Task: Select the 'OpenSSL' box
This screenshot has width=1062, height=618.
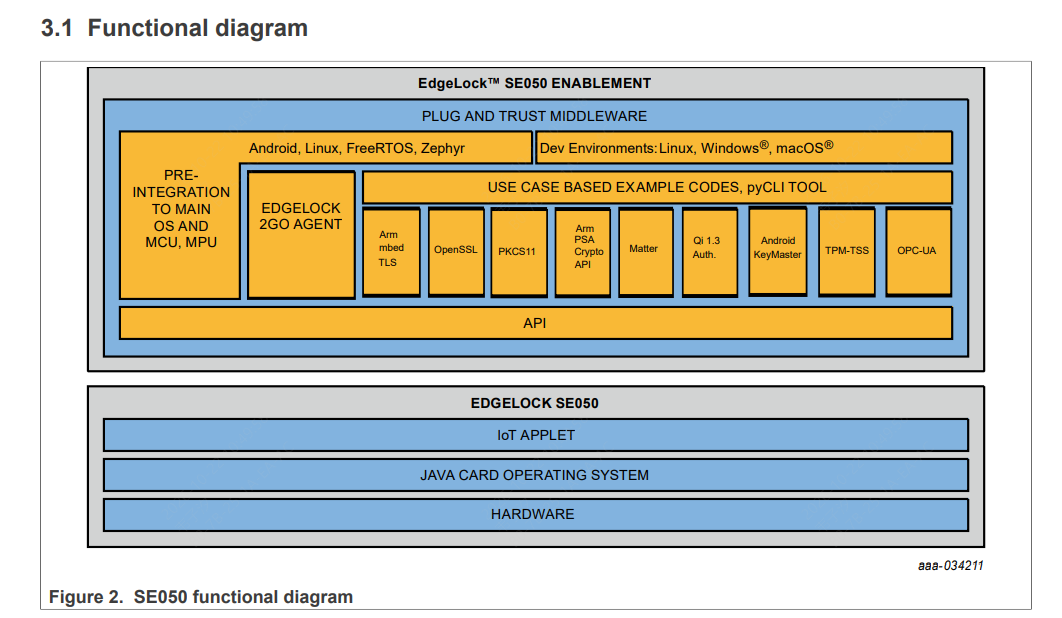Action: (x=456, y=252)
